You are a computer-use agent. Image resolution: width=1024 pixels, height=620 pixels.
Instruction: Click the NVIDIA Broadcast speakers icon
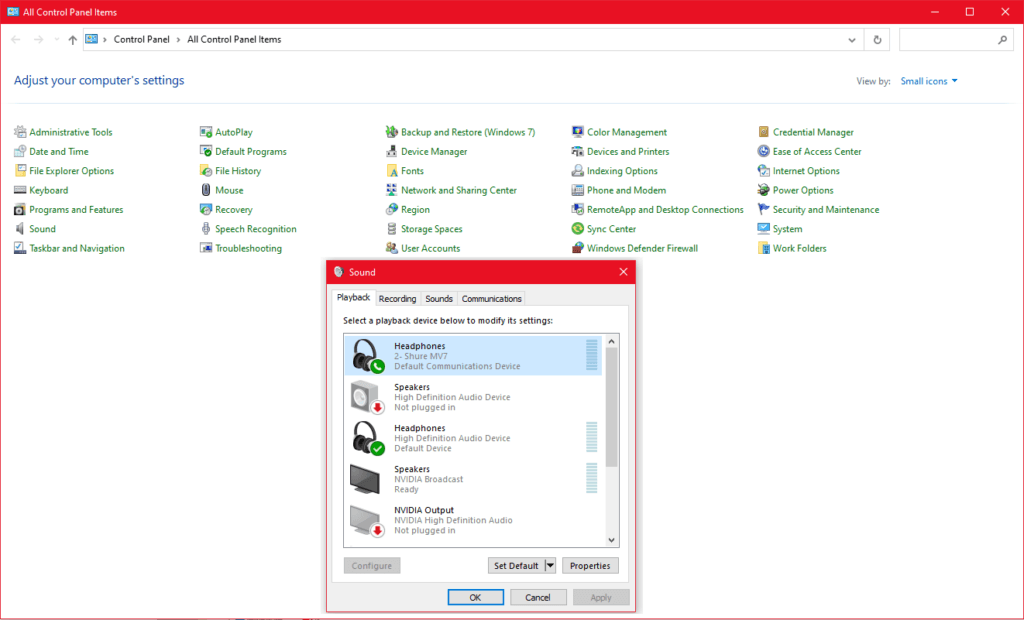click(367, 479)
